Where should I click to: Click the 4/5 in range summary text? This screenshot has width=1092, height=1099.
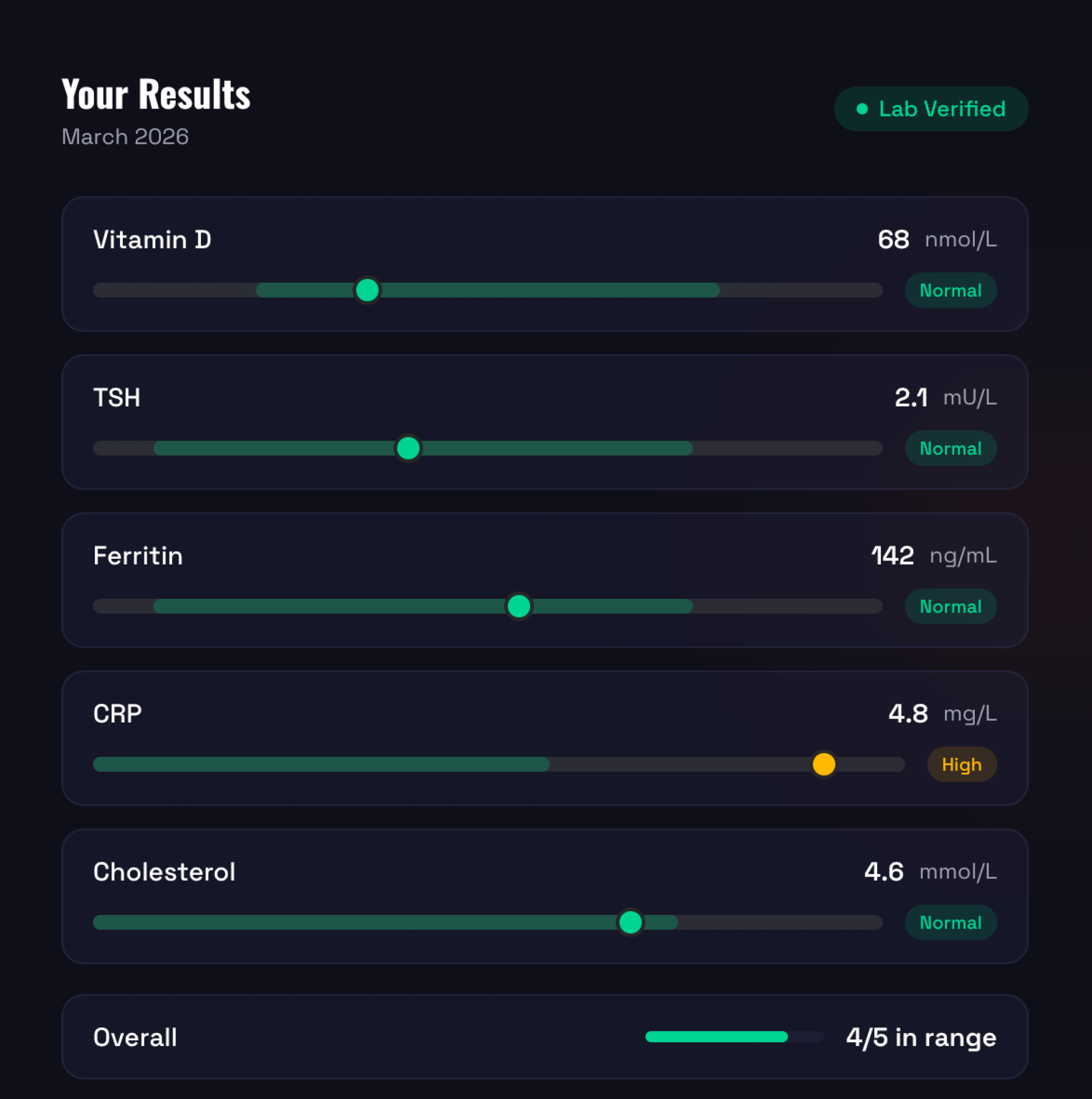[x=921, y=1037]
